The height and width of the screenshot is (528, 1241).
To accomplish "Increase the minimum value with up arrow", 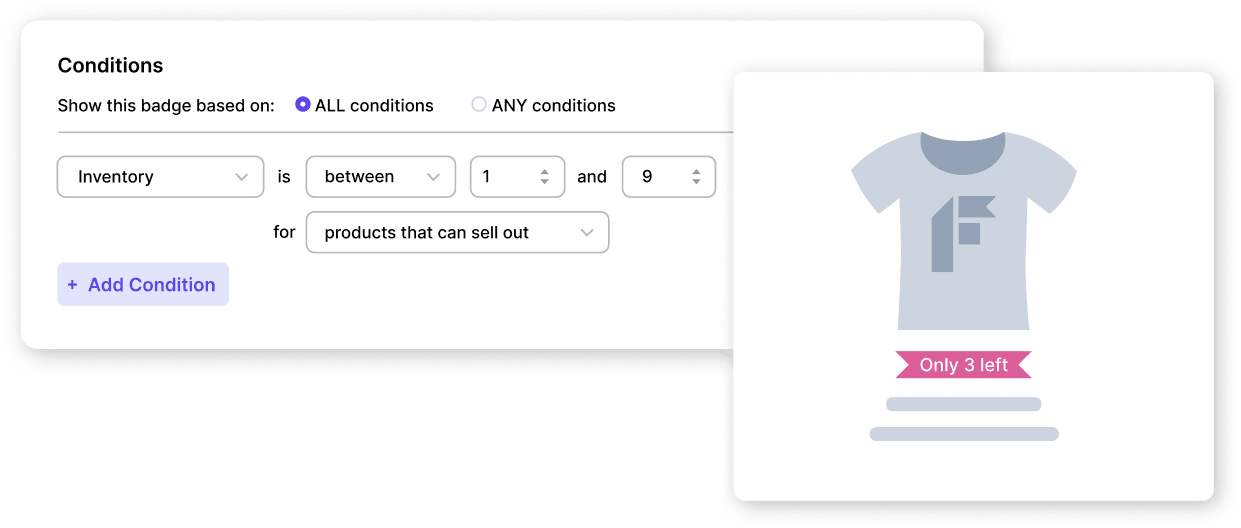I will (x=545, y=171).
